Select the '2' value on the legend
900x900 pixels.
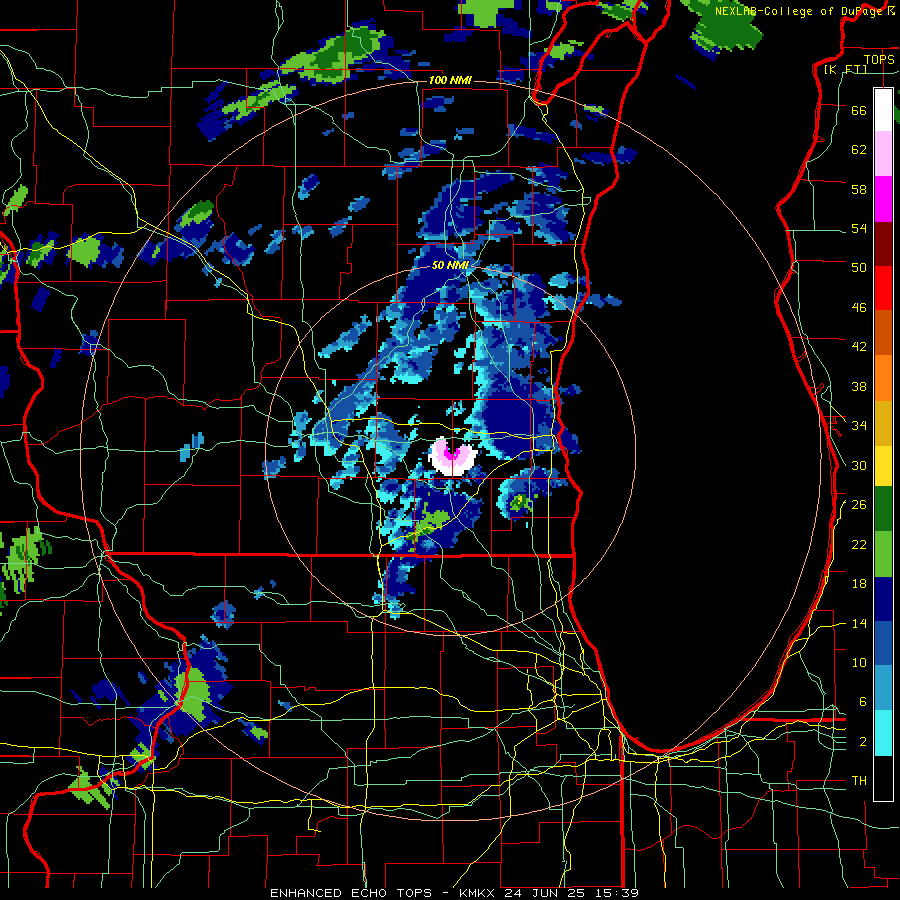(x=863, y=742)
